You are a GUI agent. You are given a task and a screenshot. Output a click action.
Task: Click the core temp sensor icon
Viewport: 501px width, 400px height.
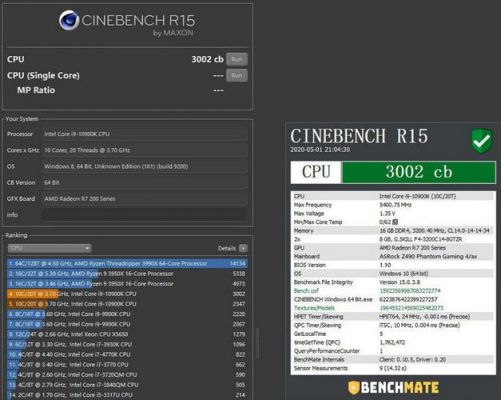395,222
